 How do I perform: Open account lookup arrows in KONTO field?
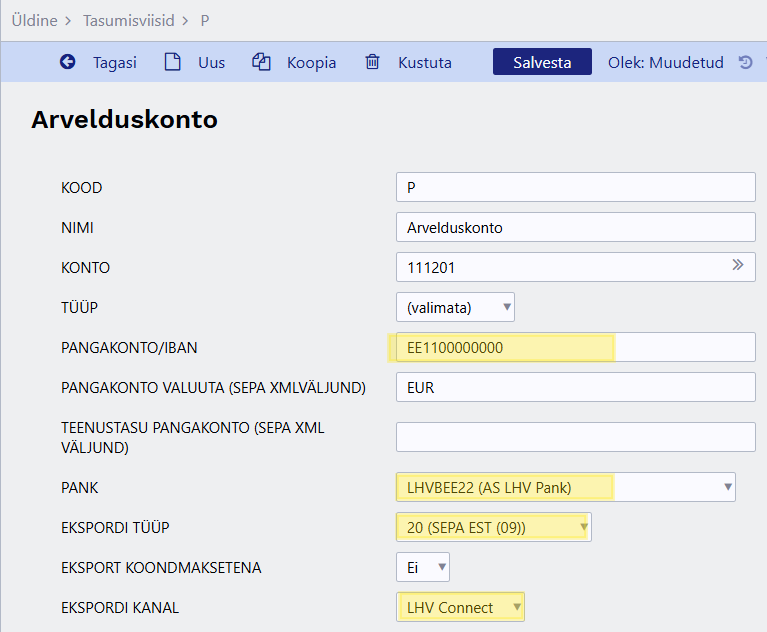point(738,266)
